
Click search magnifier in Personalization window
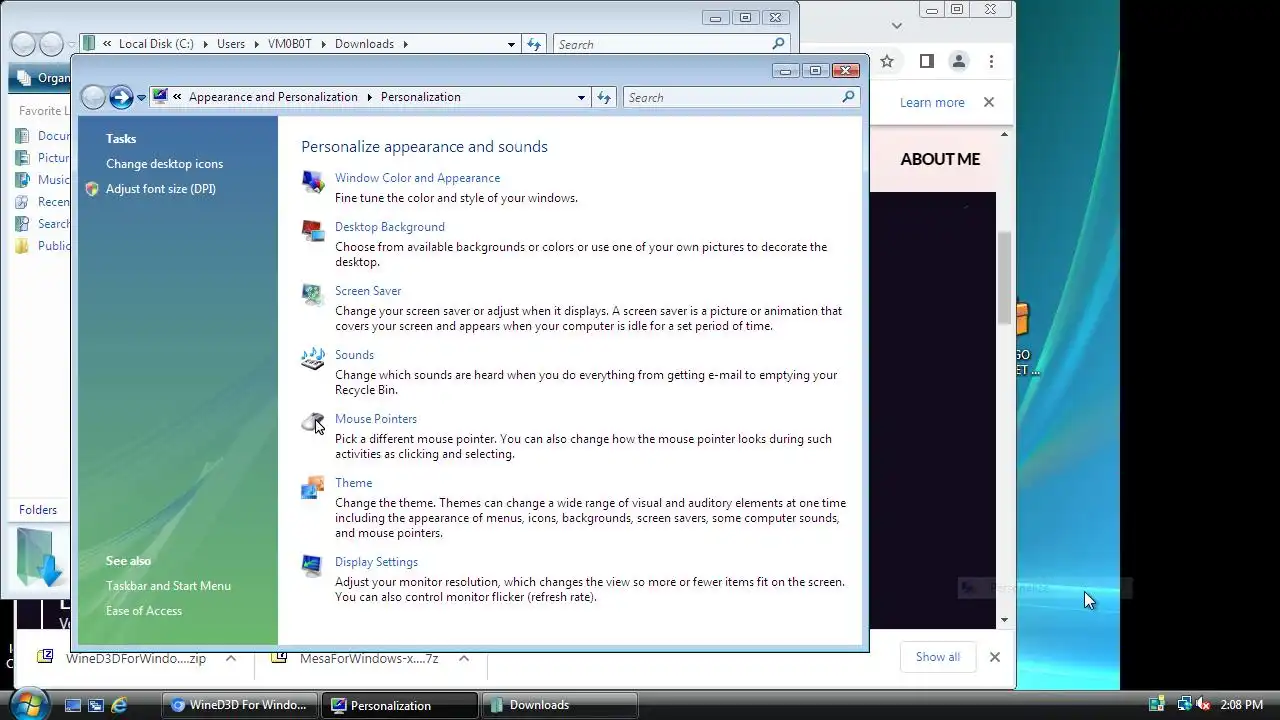click(x=848, y=97)
